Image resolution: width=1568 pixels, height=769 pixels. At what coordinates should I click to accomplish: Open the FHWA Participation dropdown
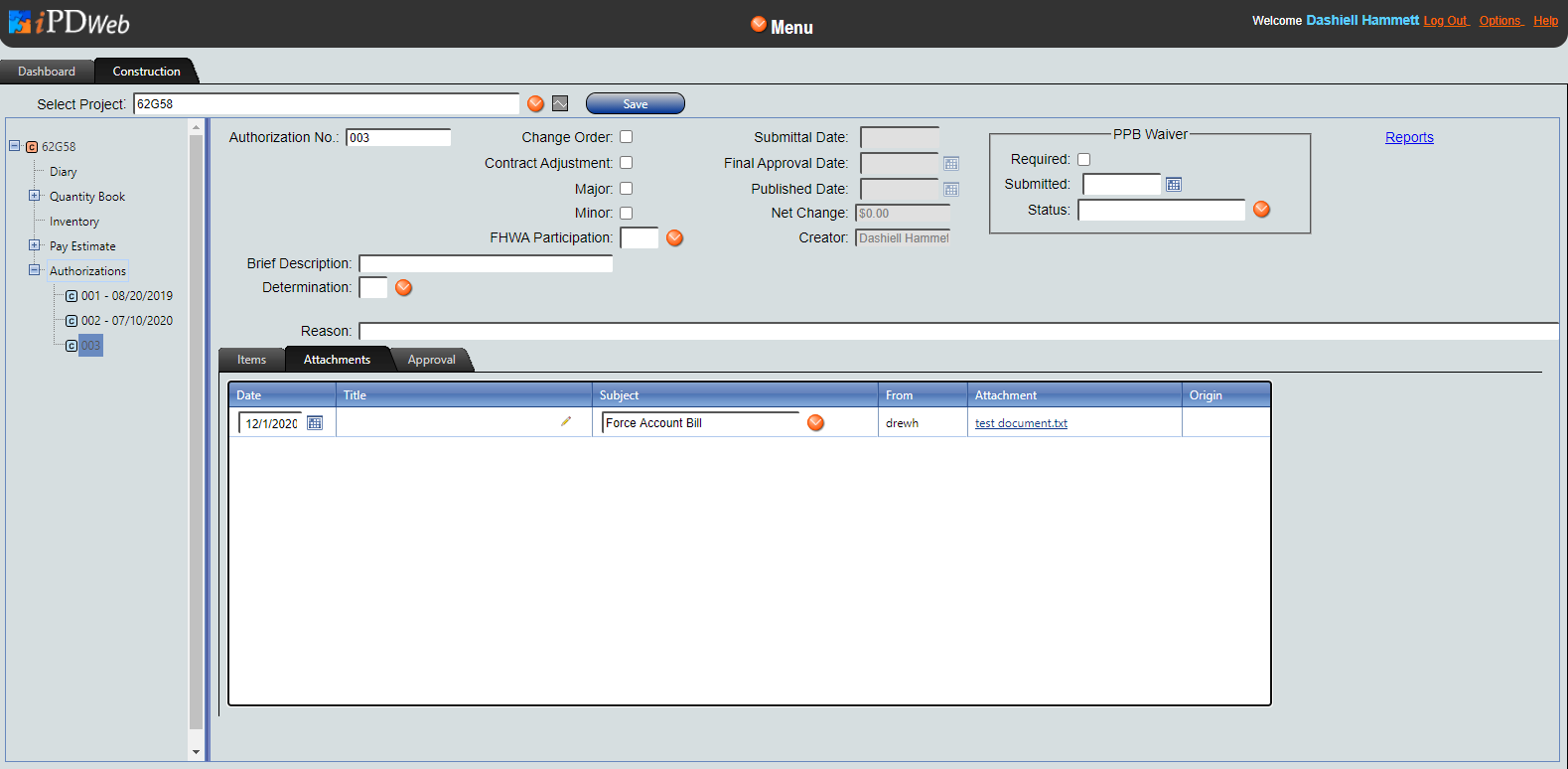pos(675,238)
